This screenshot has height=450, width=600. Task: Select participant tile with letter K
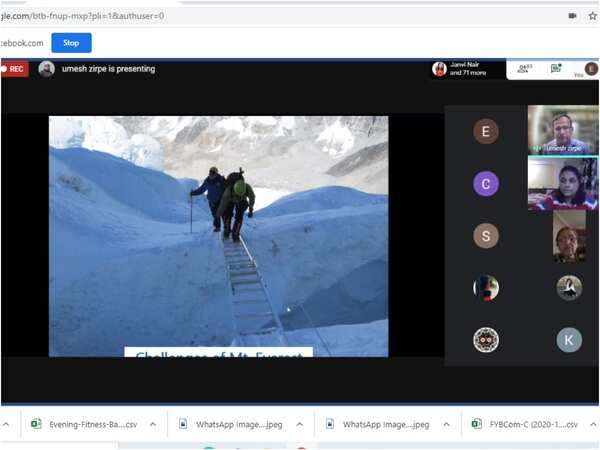569,340
